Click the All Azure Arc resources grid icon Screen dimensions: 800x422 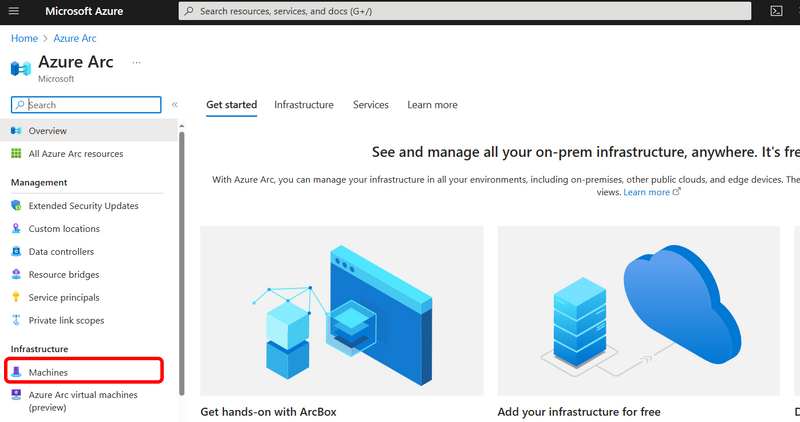pyautogui.click(x=16, y=154)
